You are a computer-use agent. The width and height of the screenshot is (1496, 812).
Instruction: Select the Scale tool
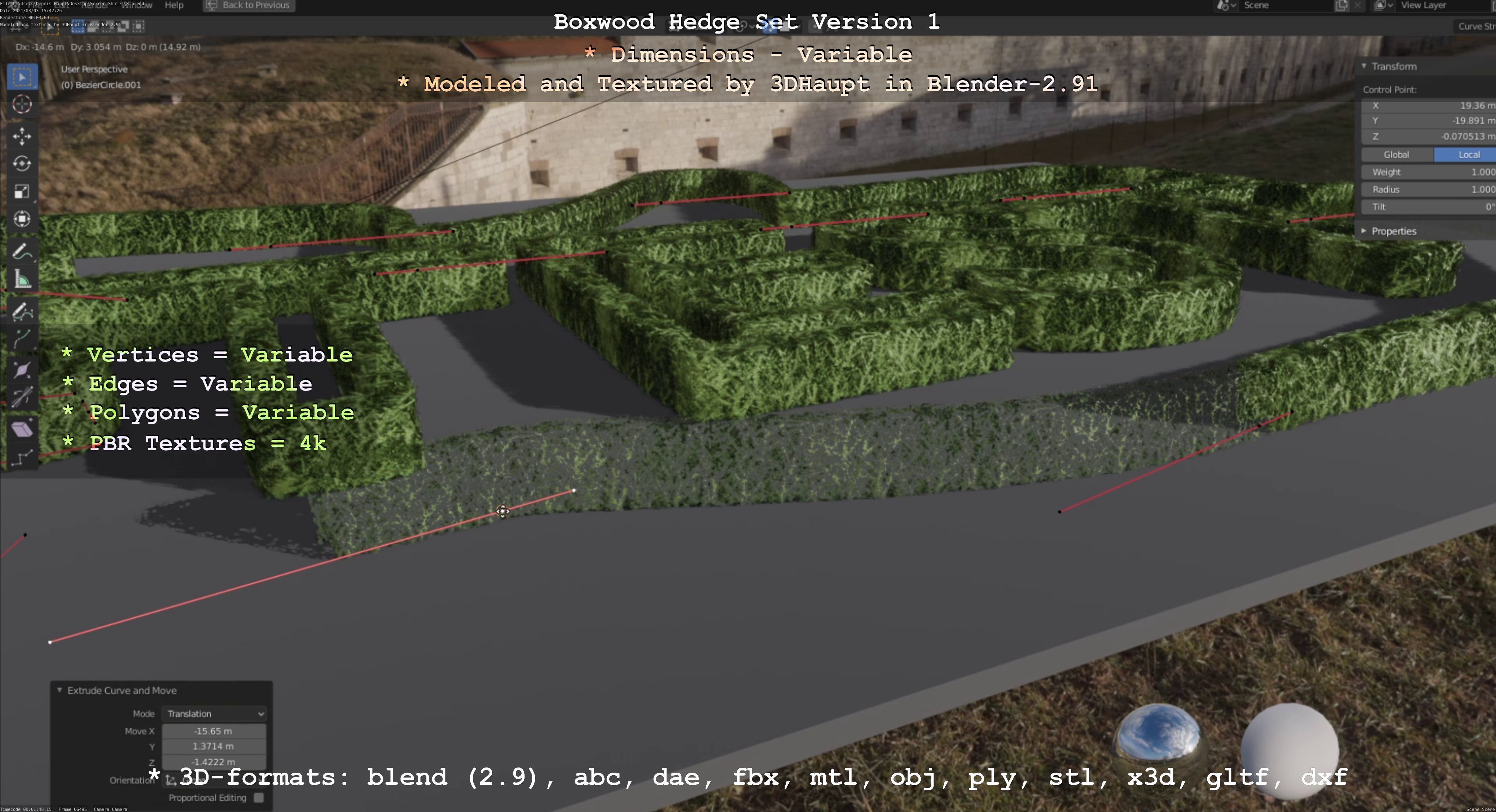pos(22,192)
